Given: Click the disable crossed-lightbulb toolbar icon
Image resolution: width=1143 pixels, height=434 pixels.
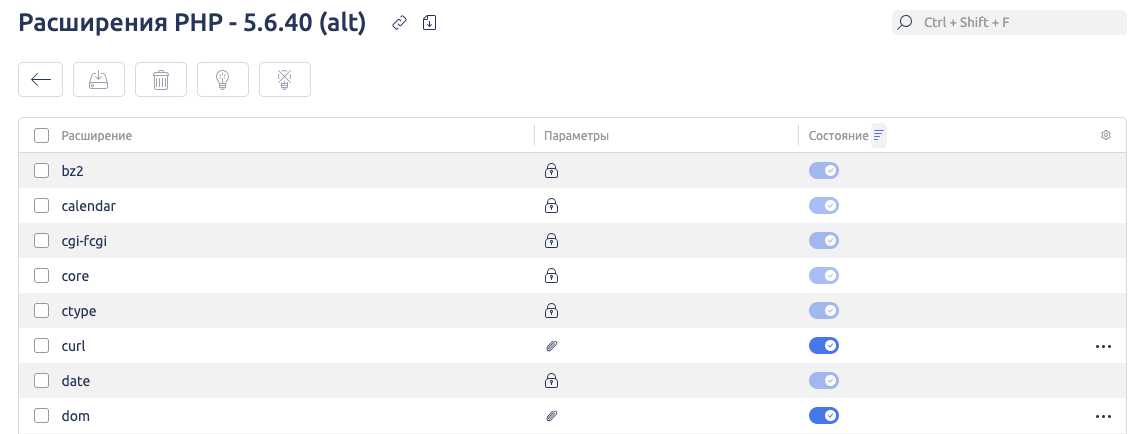Looking at the screenshot, I should click(285, 81).
